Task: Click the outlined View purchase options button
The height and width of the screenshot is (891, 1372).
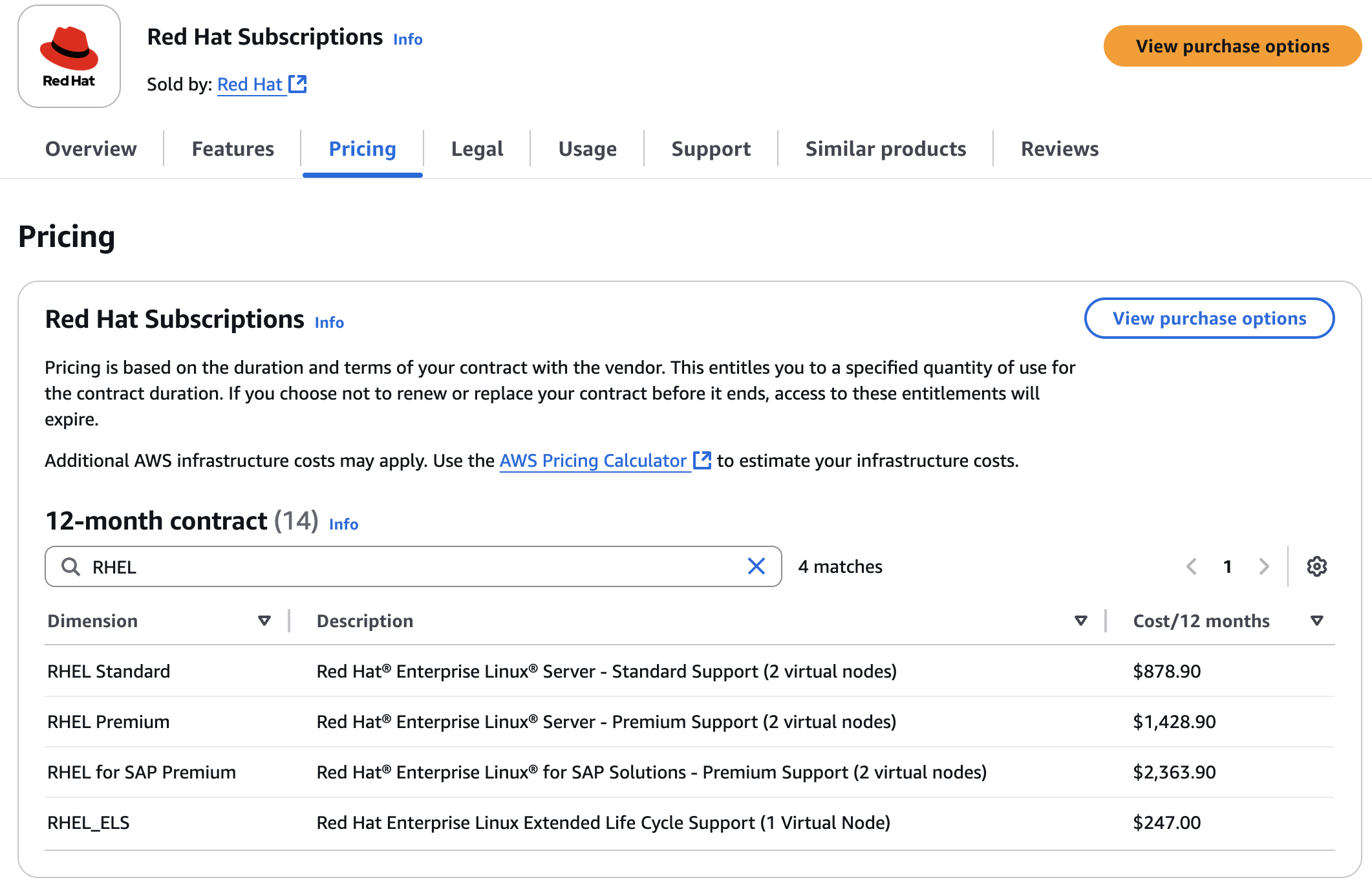Action: pos(1209,318)
